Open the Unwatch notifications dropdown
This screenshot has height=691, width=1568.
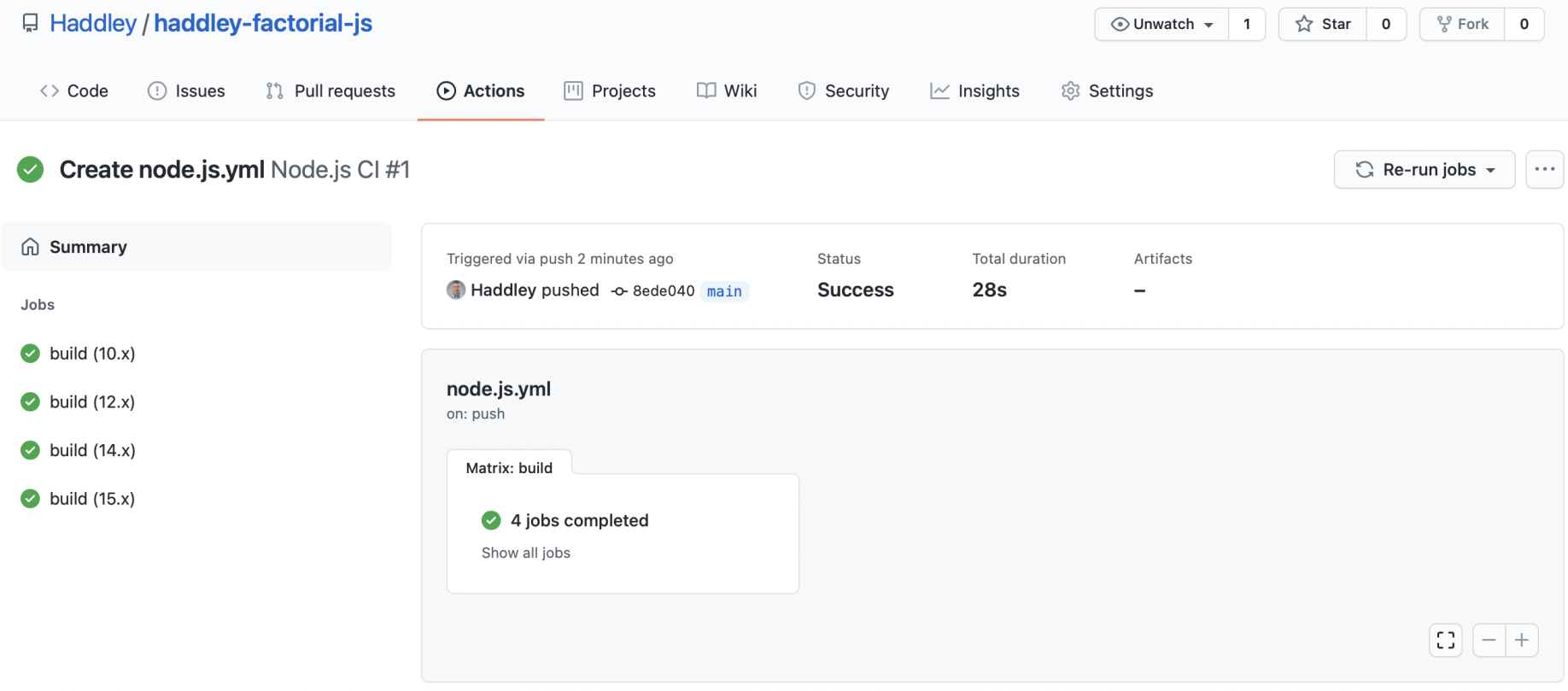(x=1162, y=24)
